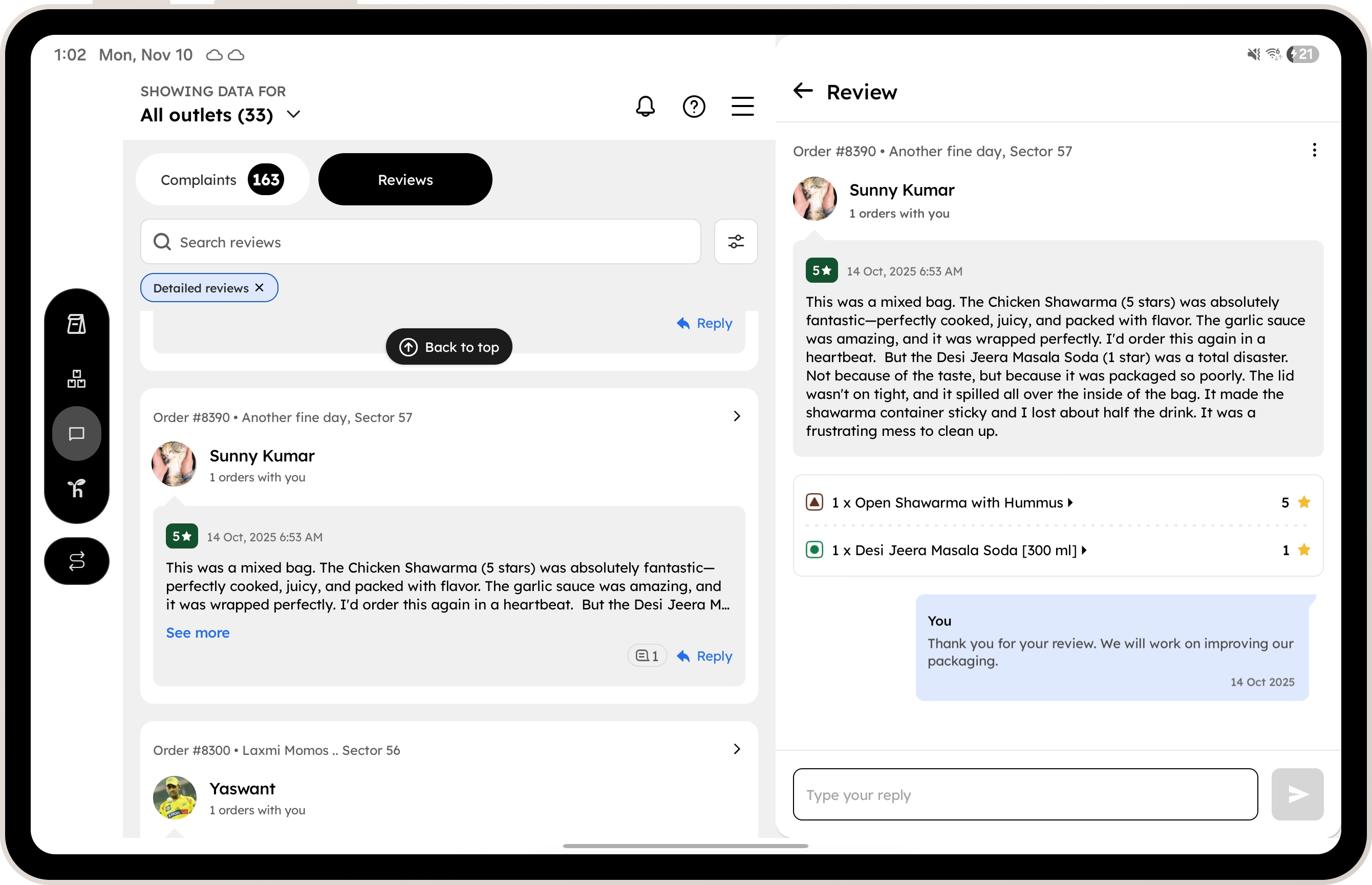Open the hamburger menu
1372x885 pixels.
click(742, 107)
